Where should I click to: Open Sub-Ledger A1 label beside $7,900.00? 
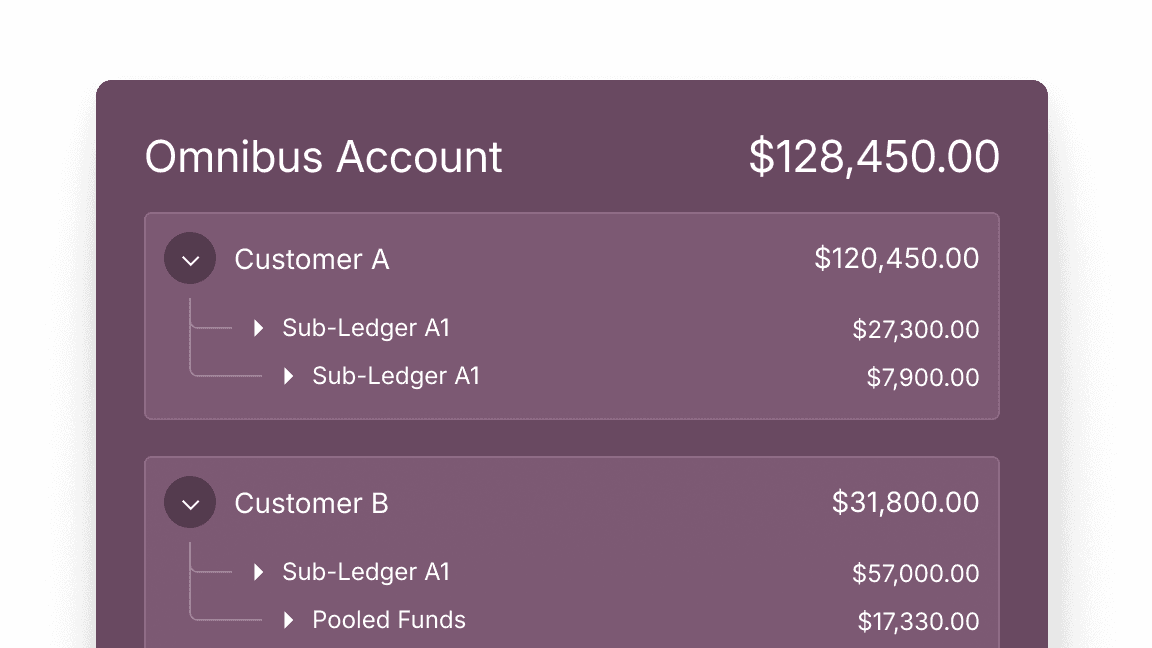(x=396, y=376)
